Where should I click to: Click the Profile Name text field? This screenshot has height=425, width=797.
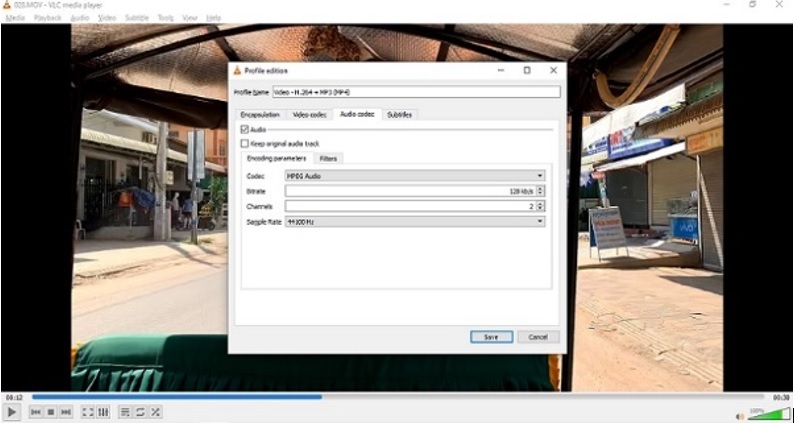tap(415, 92)
